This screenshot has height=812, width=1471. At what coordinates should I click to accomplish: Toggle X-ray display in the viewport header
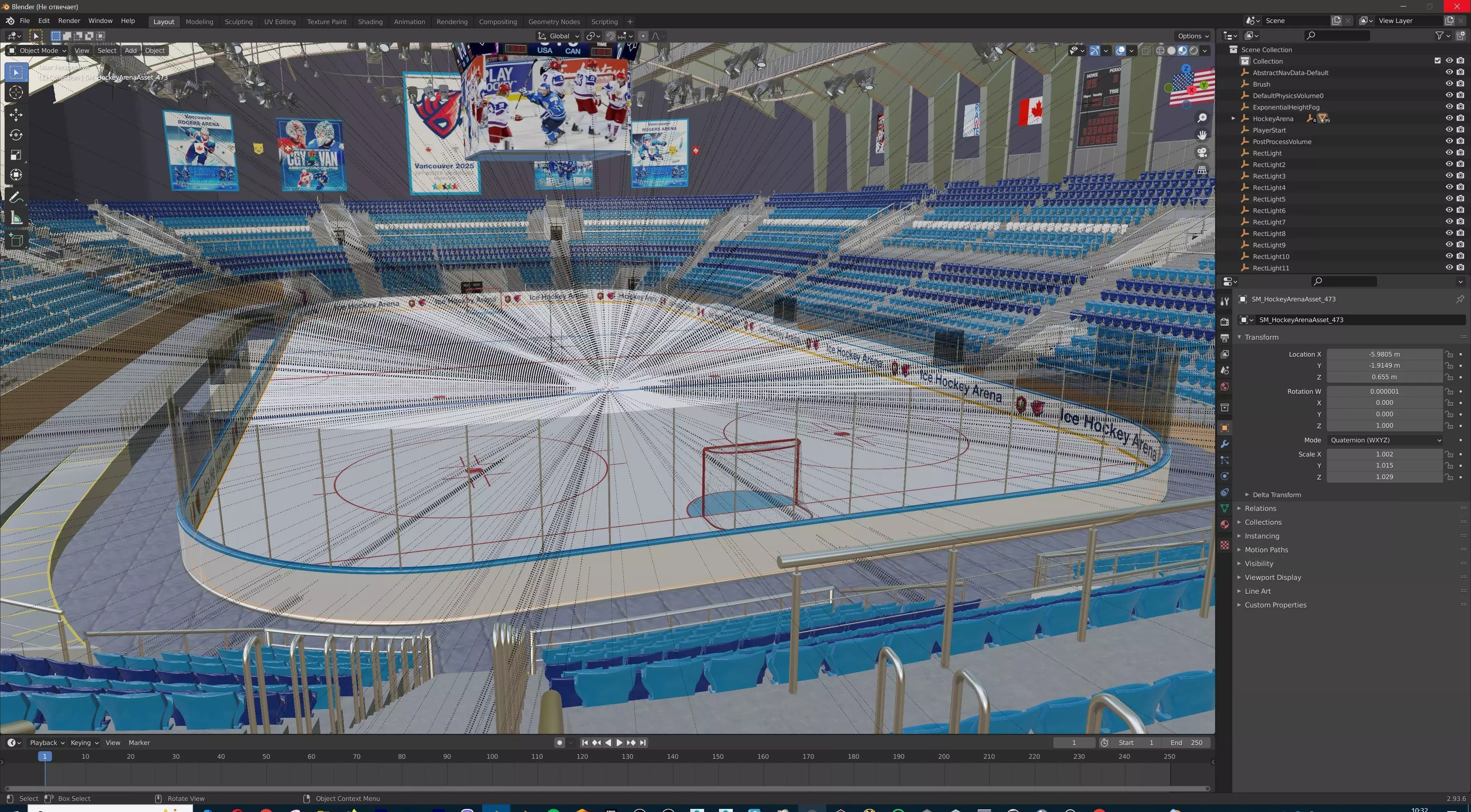pos(1145,50)
